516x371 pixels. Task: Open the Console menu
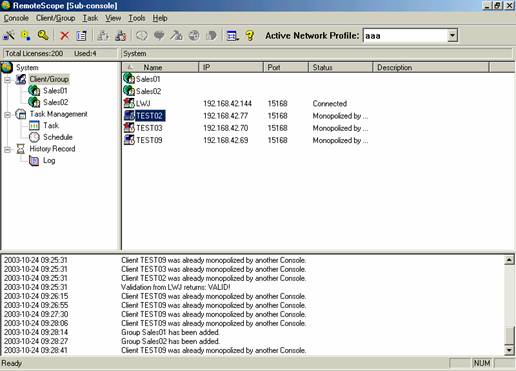tap(16, 18)
